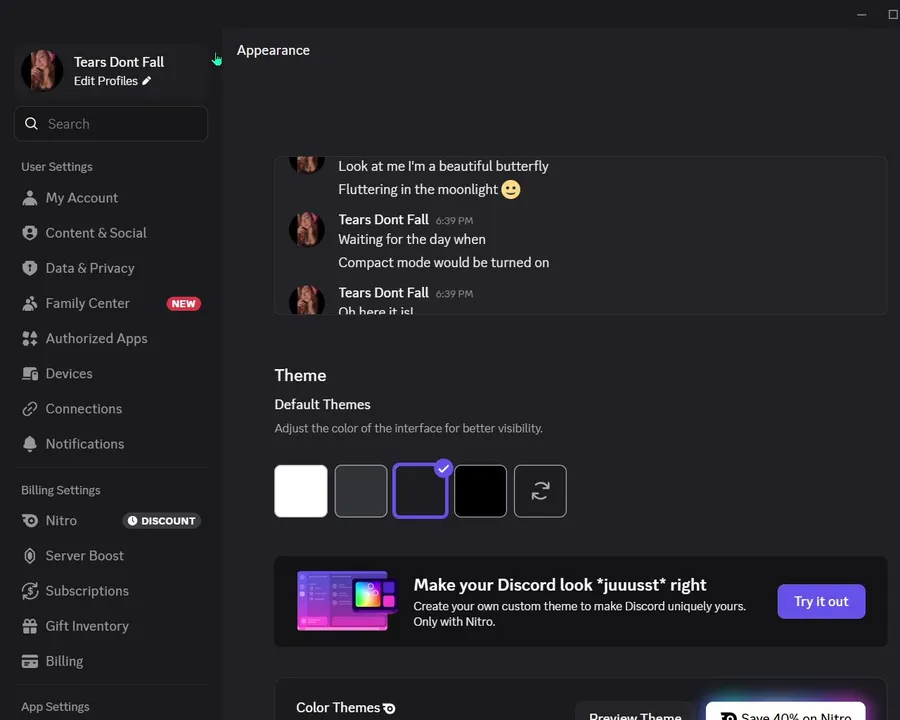Click the Default Themes heading
Image resolution: width=900 pixels, height=720 pixels.
click(x=322, y=404)
